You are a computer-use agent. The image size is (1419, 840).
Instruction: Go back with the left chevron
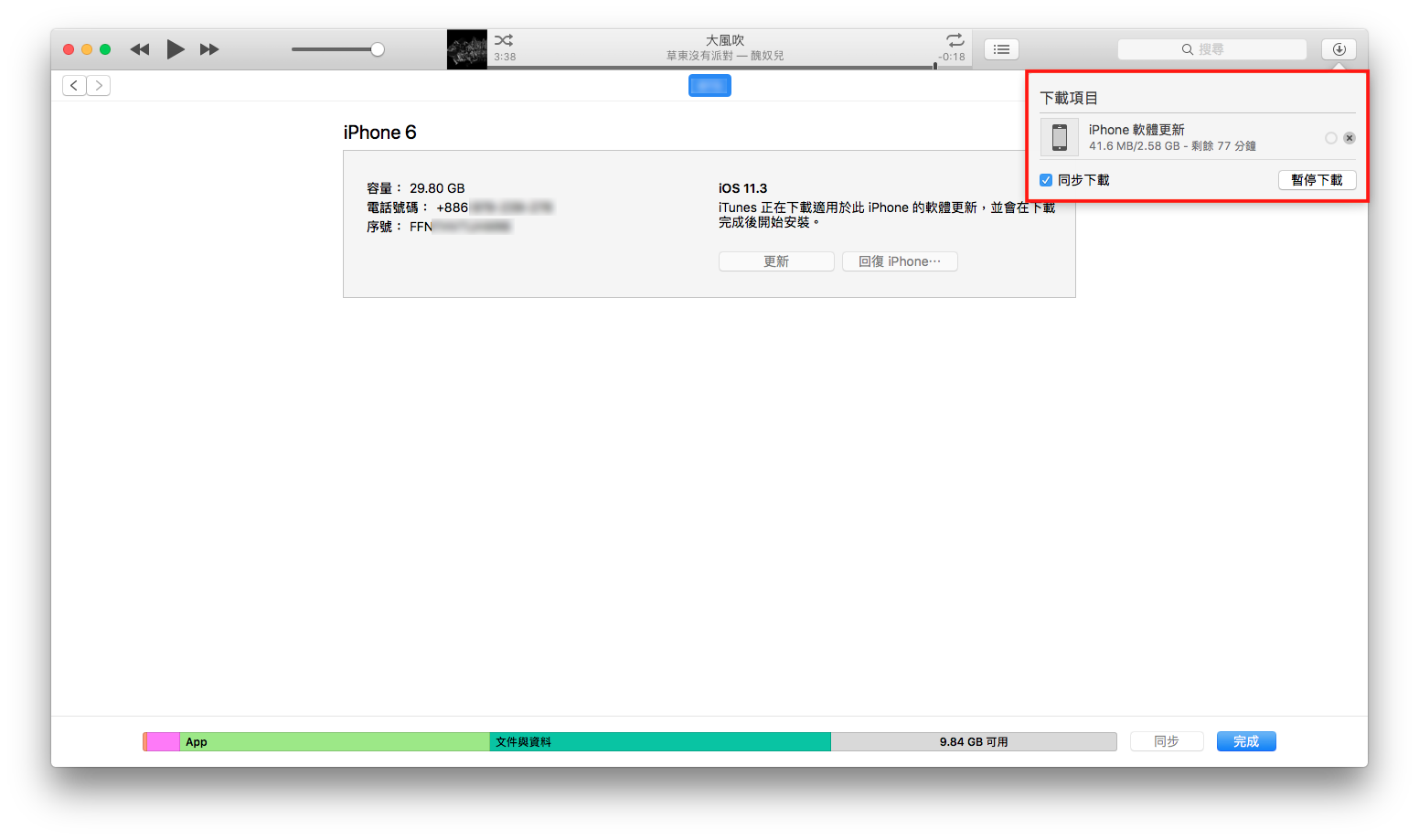click(74, 85)
